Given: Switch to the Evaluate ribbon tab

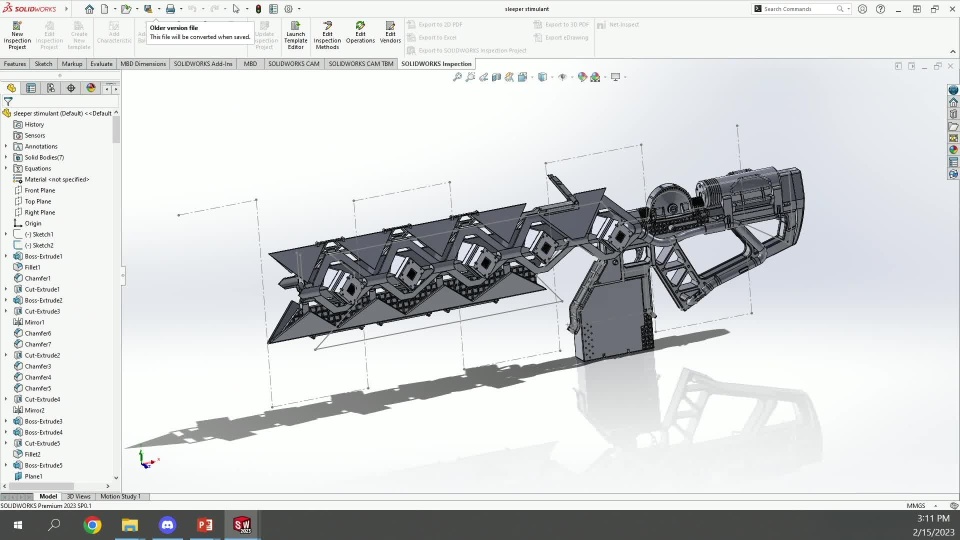Looking at the screenshot, I should coord(101,63).
